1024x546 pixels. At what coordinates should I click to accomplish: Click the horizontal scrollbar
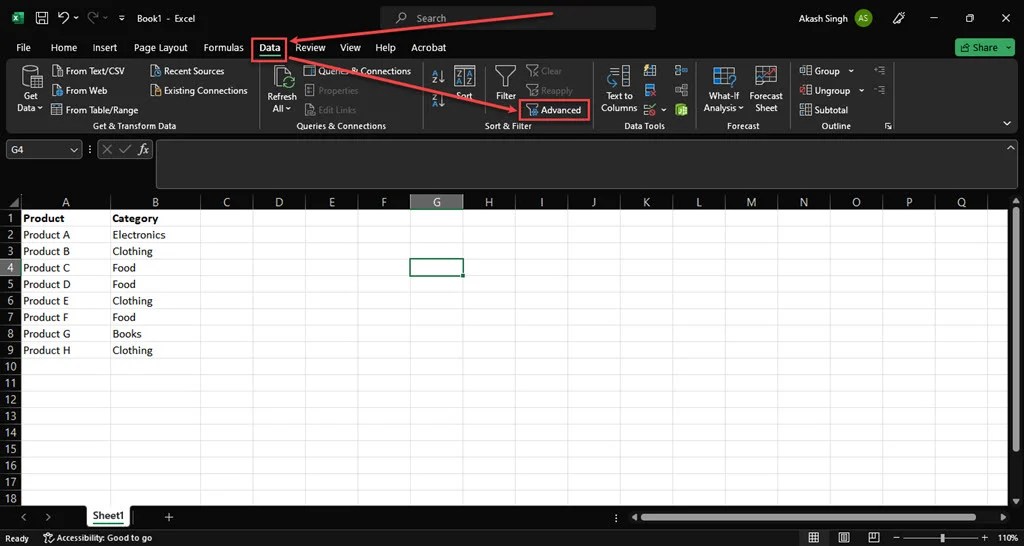tap(808, 517)
